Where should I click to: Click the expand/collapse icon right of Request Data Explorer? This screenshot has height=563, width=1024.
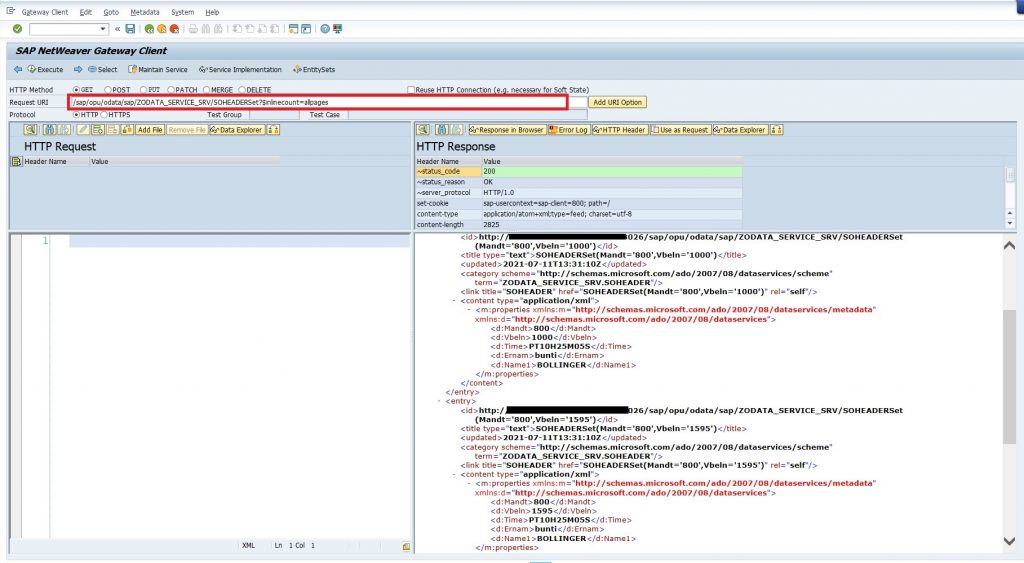pos(274,129)
